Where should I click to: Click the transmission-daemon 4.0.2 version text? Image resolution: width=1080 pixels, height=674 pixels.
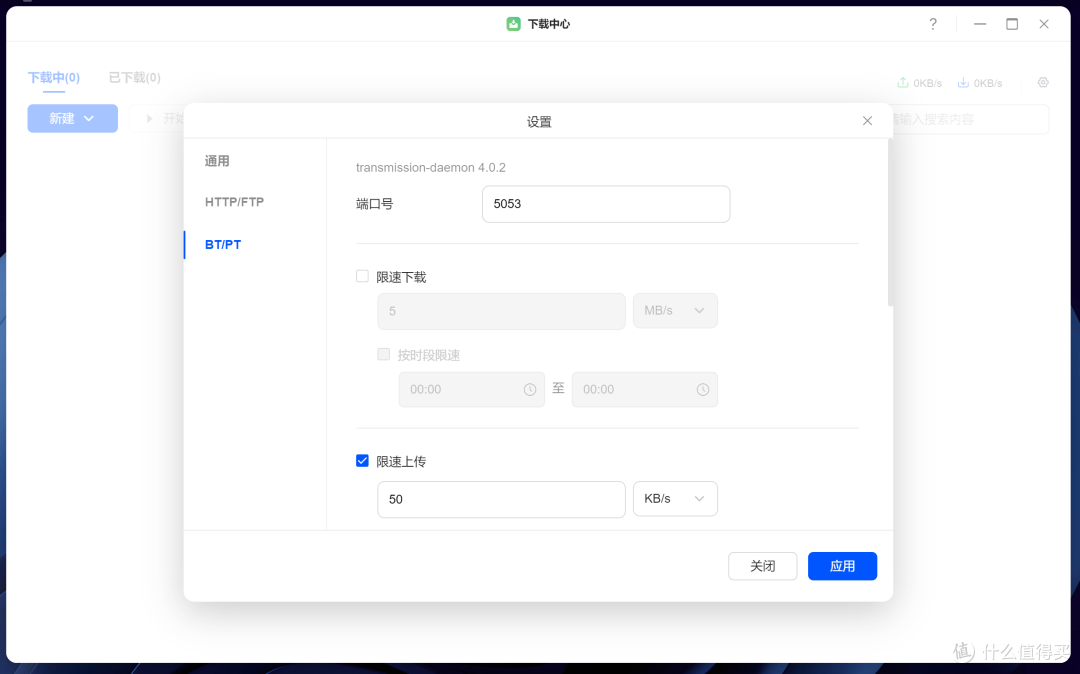tap(430, 167)
